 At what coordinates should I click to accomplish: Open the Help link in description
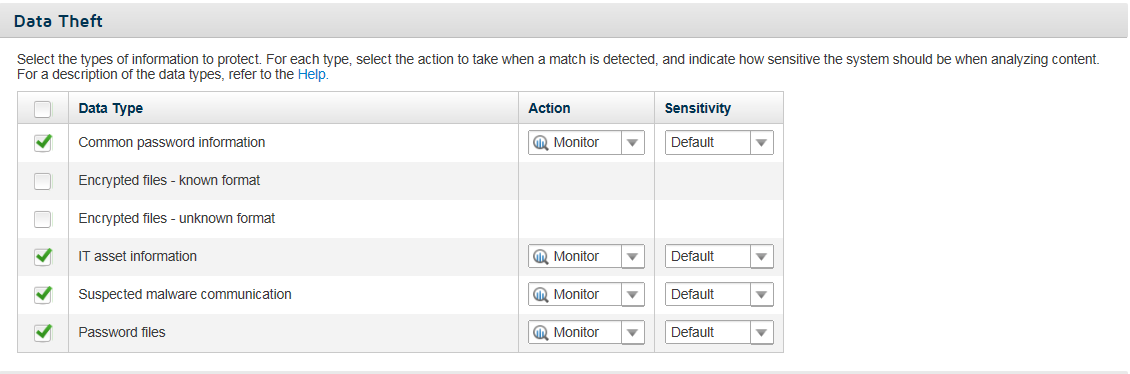click(311, 74)
